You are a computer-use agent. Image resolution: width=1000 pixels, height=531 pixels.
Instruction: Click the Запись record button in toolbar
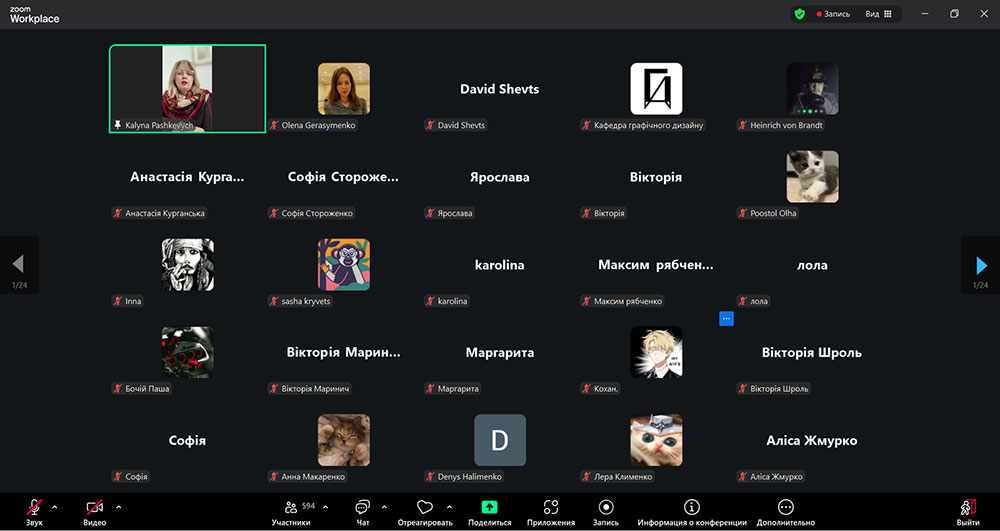(606, 508)
